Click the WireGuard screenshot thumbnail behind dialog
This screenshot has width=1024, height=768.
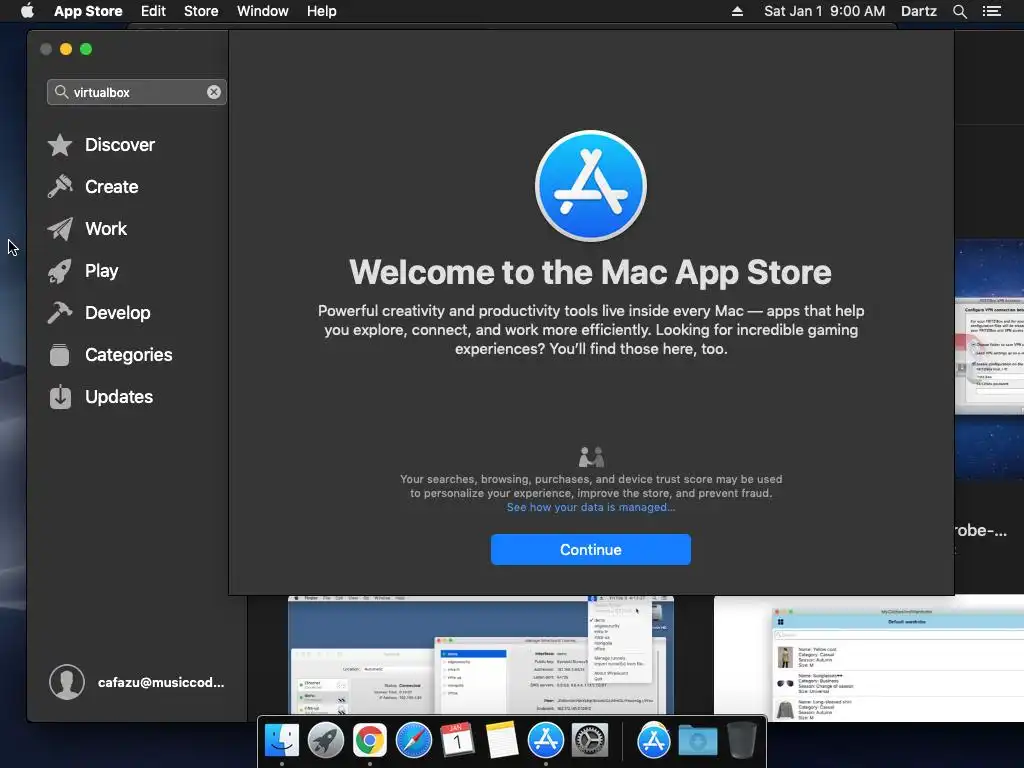click(x=481, y=655)
